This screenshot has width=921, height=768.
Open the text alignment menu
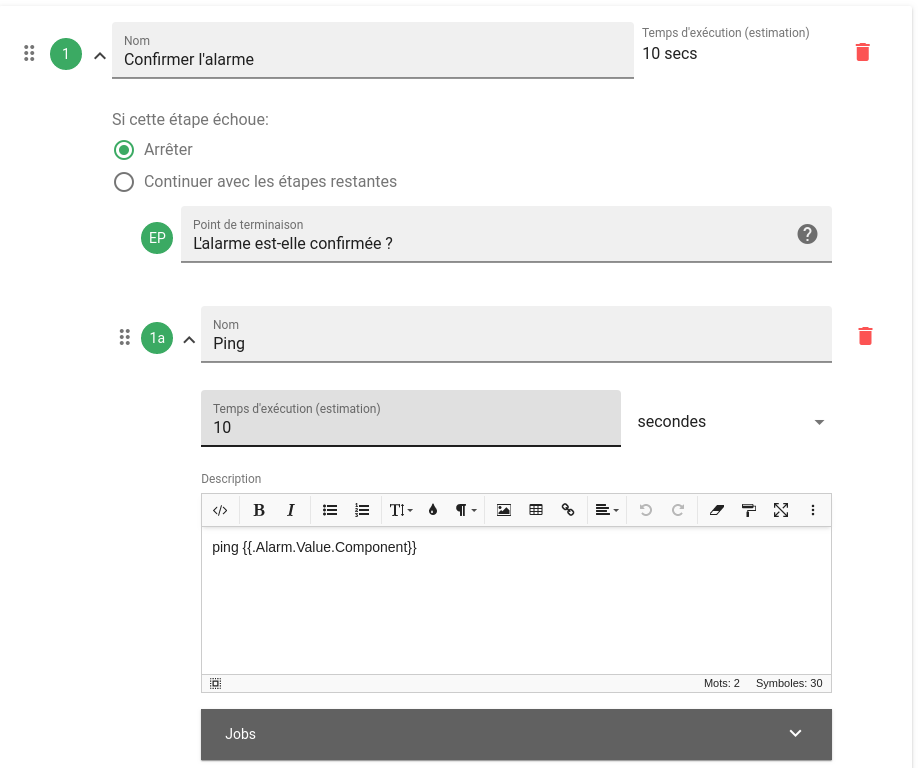coord(607,510)
